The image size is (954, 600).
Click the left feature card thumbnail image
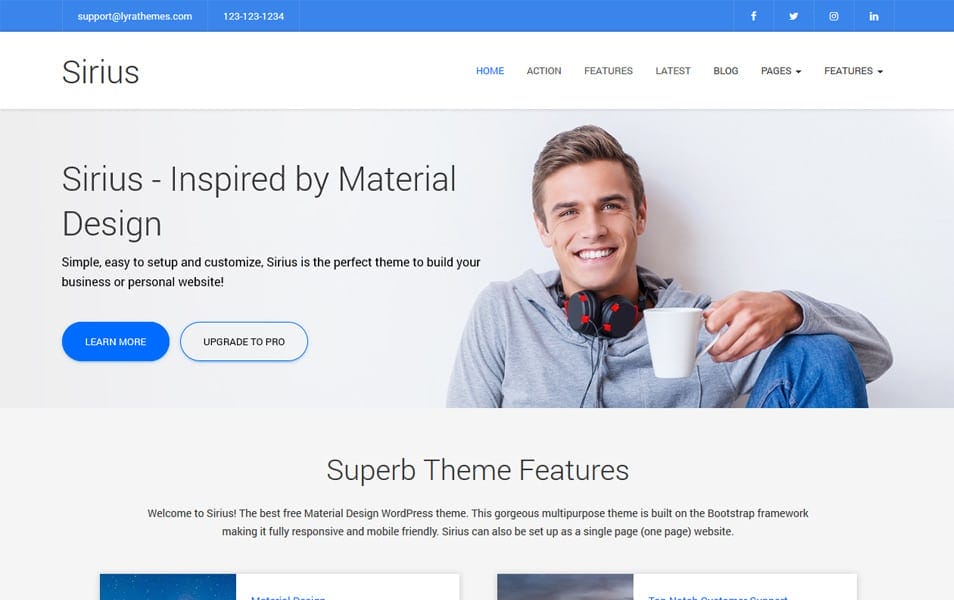pyautogui.click(x=167, y=588)
